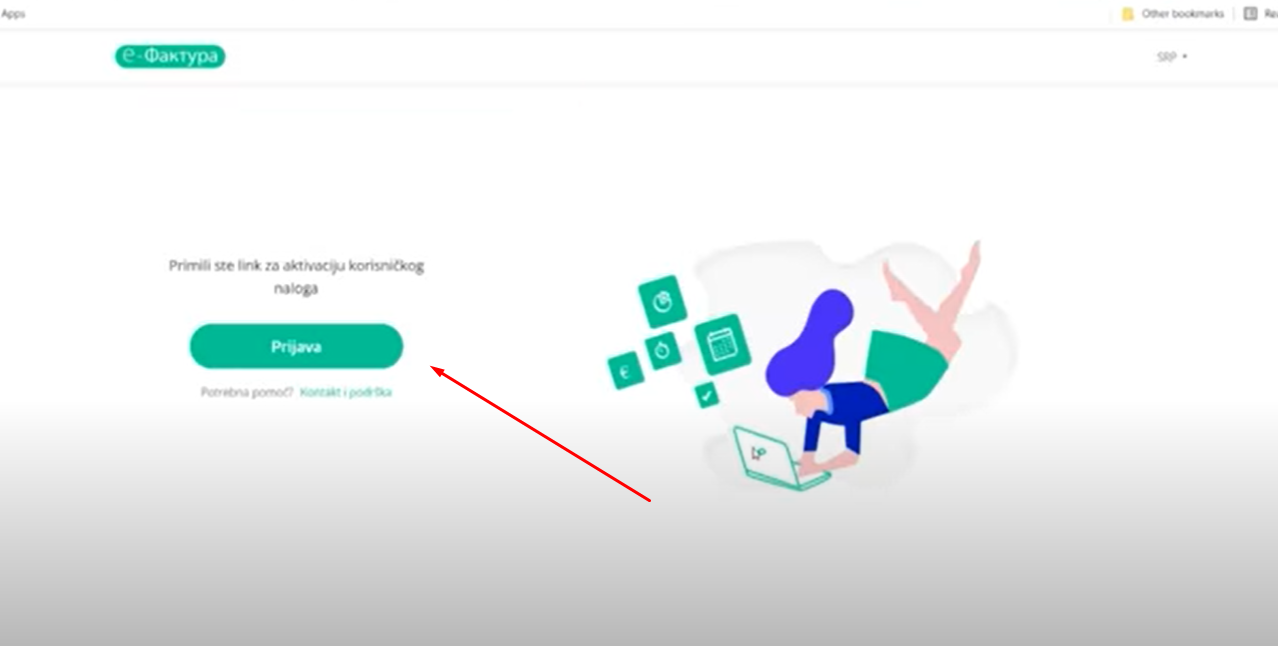Click the laptop in the illustration

pos(780,458)
